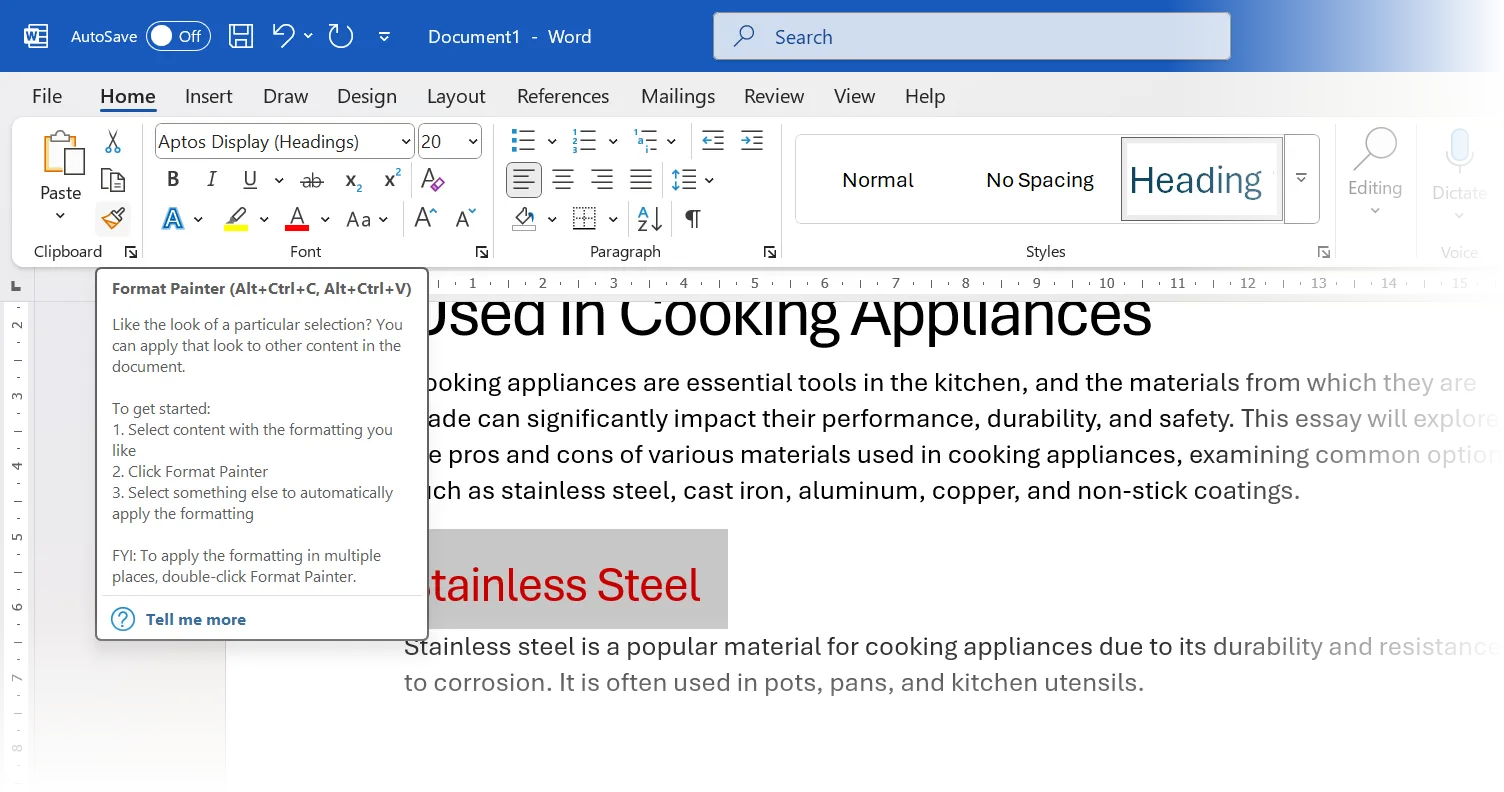This screenshot has height=792, width=1504.
Task: Click the Tell me more link
Action: pyautogui.click(x=195, y=619)
